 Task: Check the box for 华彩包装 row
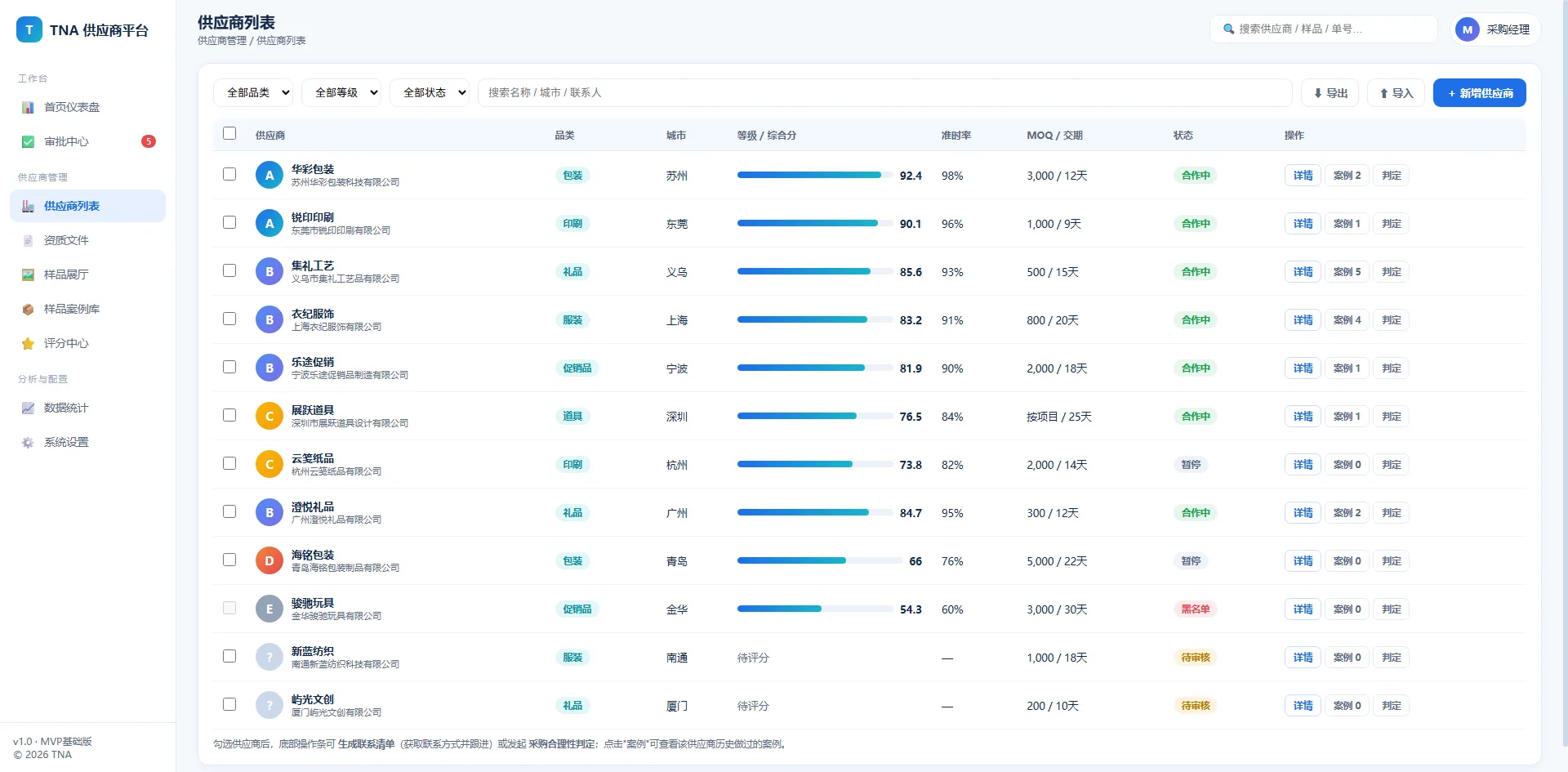[x=229, y=174]
